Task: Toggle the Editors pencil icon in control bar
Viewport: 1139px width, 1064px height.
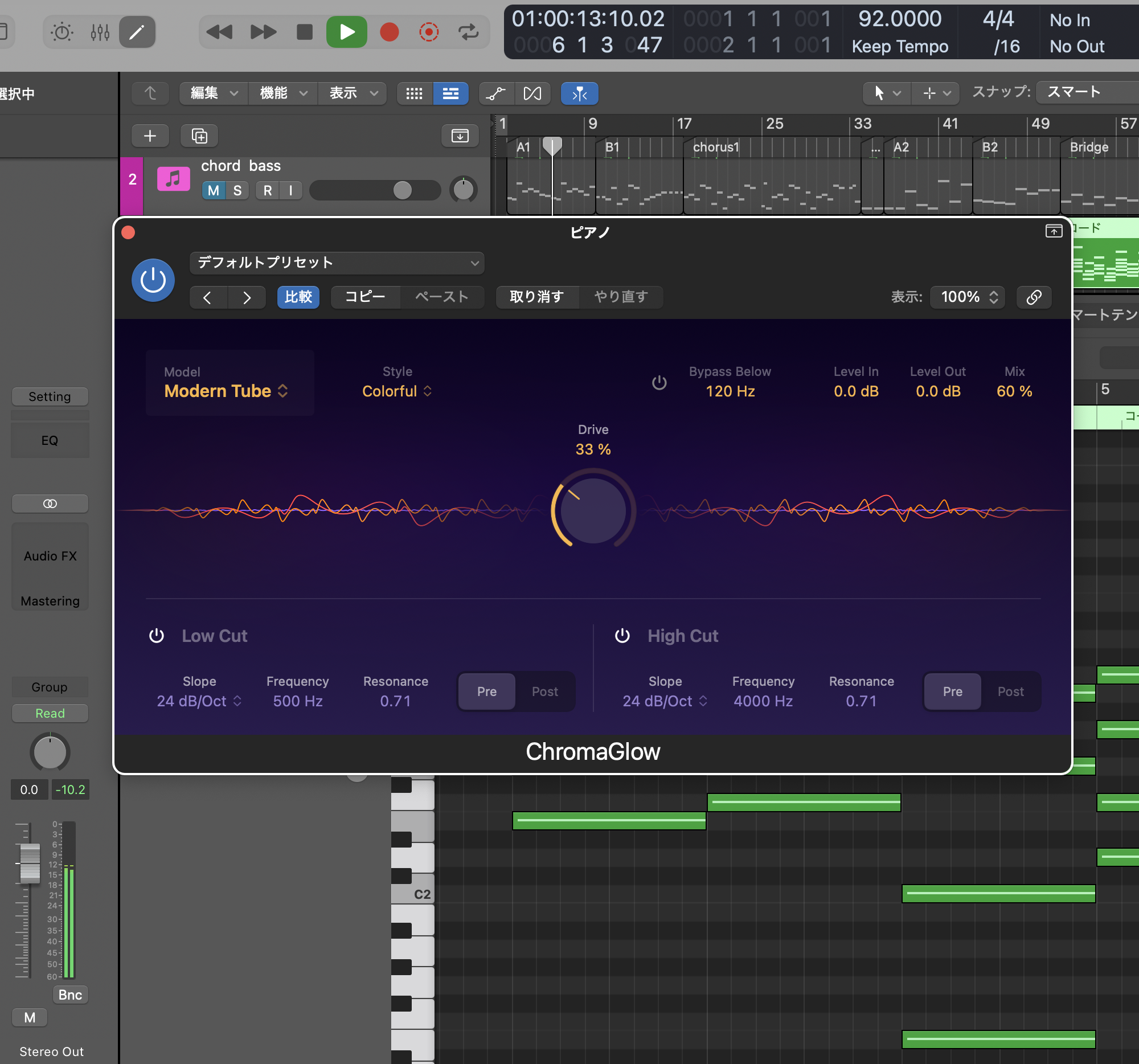Action: point(137,32)
